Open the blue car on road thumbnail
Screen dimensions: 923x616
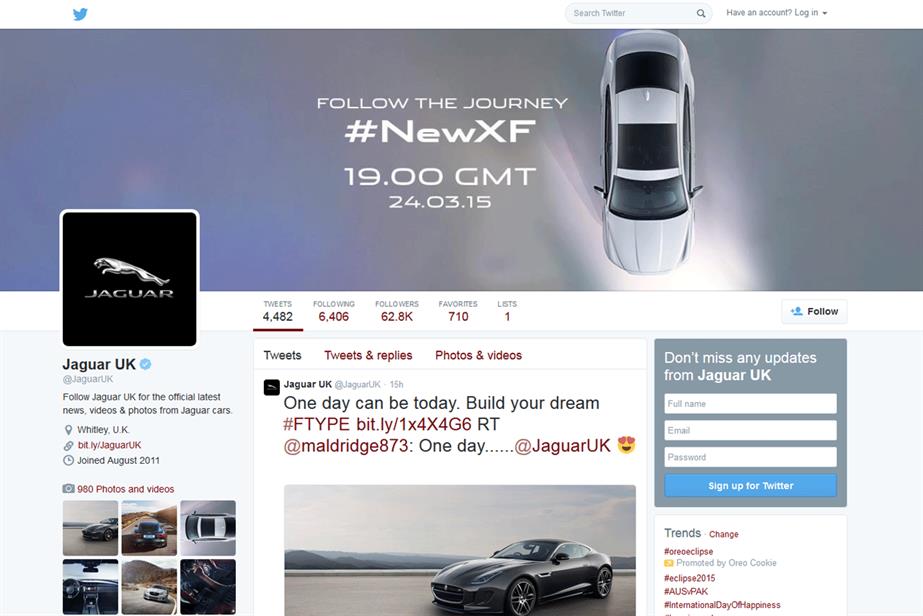coord(149,528)
